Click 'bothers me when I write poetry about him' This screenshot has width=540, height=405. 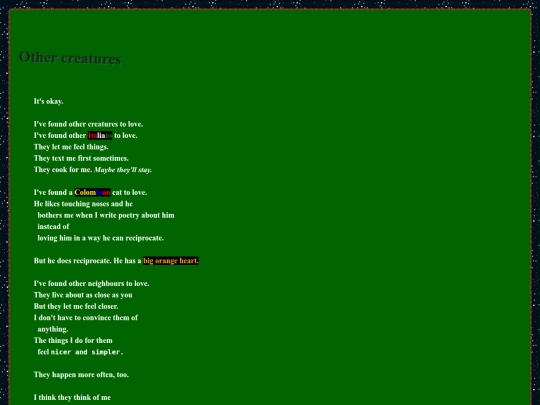106,215
